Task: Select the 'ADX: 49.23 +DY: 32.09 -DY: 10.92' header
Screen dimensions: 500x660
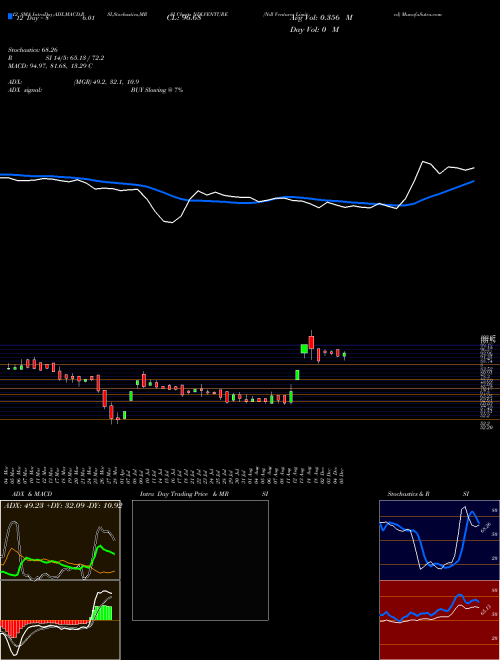Action: [x=63, y=506]
